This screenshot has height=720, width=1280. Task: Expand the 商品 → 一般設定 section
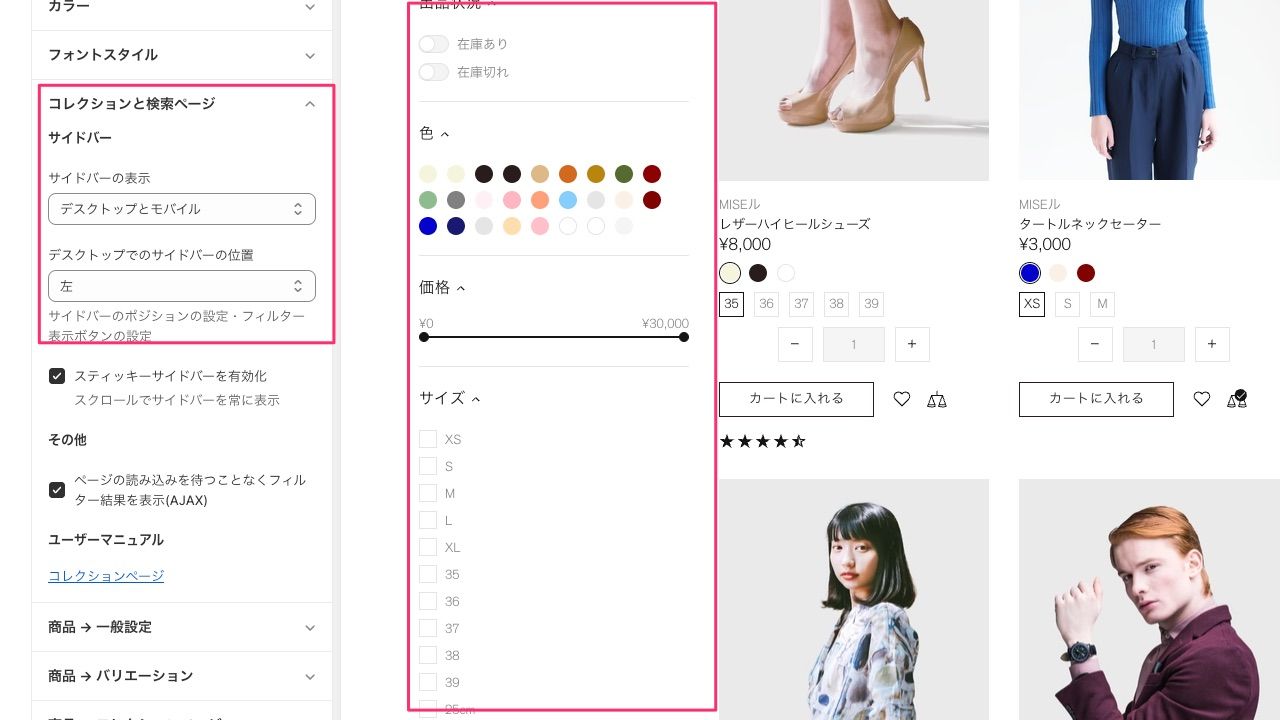[182, 627]
